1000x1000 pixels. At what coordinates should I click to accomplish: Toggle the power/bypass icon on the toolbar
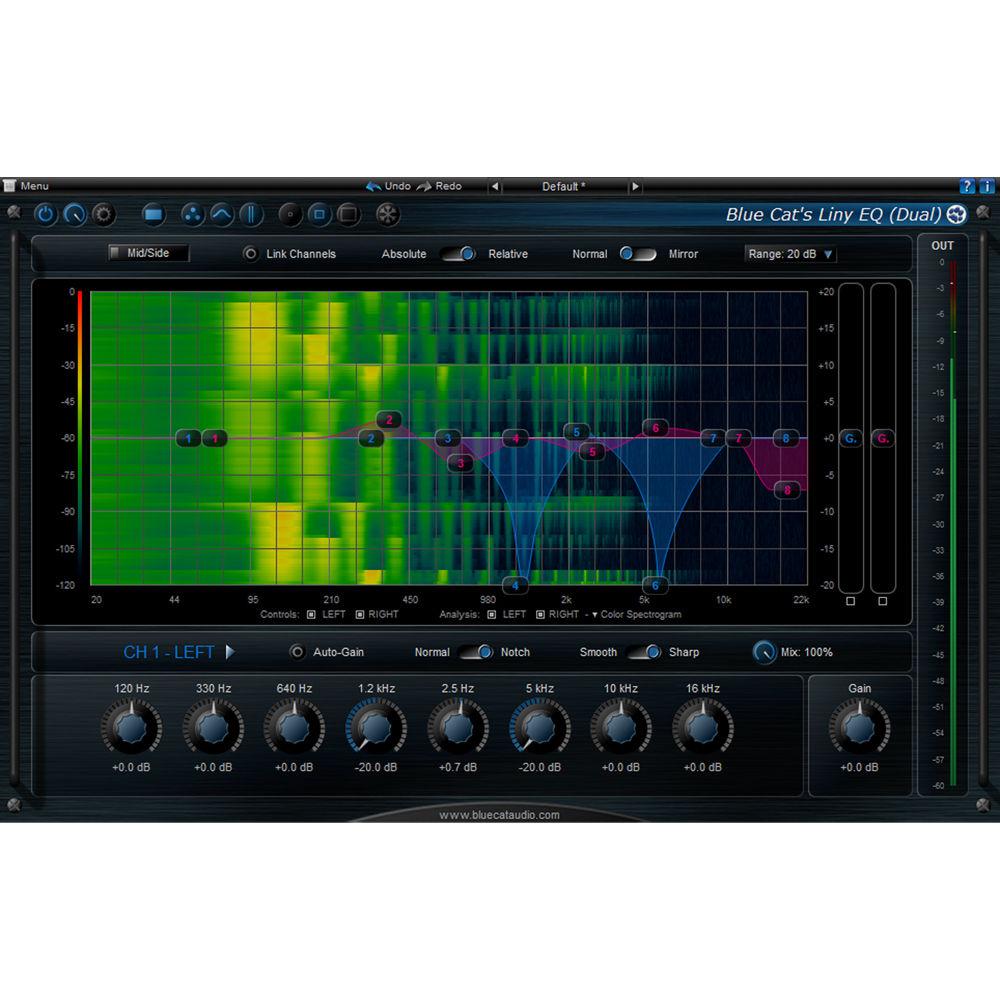tap(46, 214)
